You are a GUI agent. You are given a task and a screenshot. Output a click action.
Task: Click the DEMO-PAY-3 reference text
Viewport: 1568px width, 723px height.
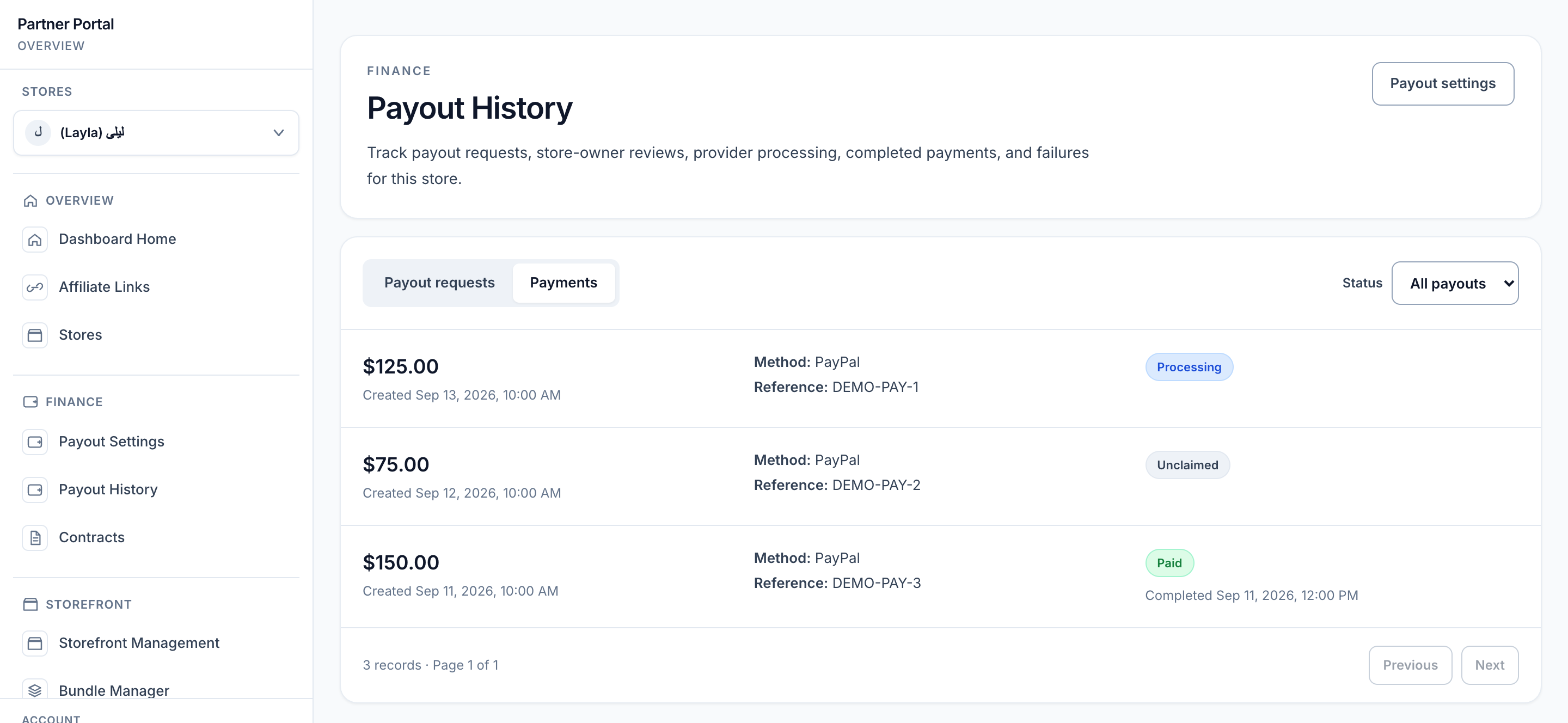point(876,583)
